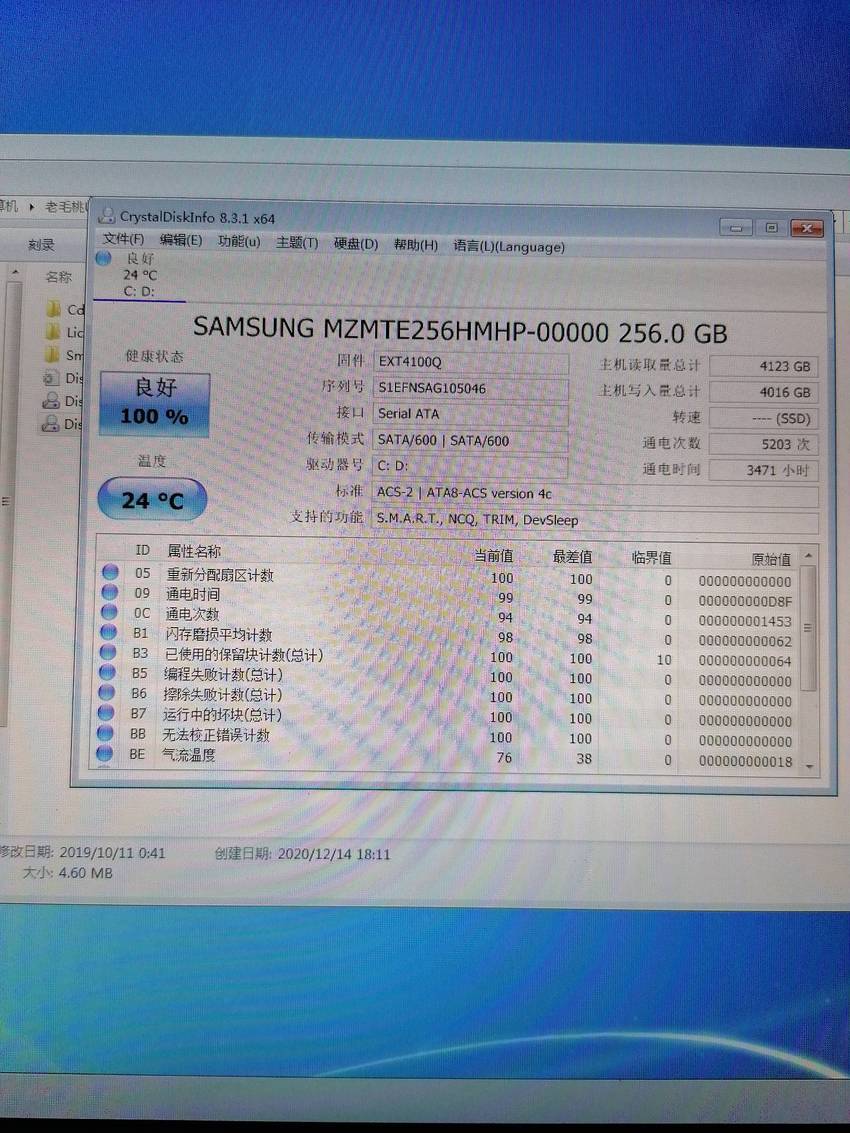Click the power on hours 3471 小时
This screenshot has width=850, height=1133.
763,470
